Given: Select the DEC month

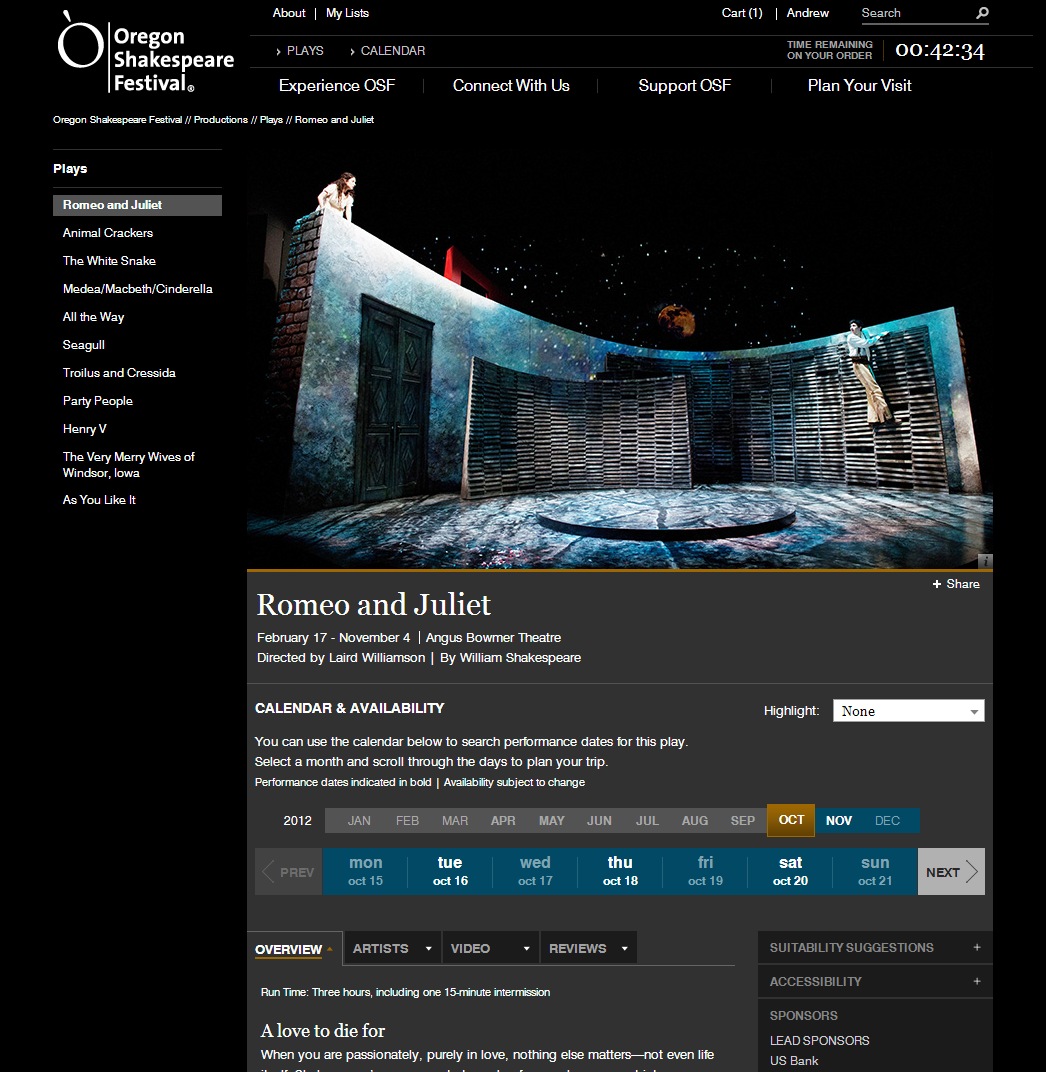Looking at the screenshot, I should tap(887, 821).
